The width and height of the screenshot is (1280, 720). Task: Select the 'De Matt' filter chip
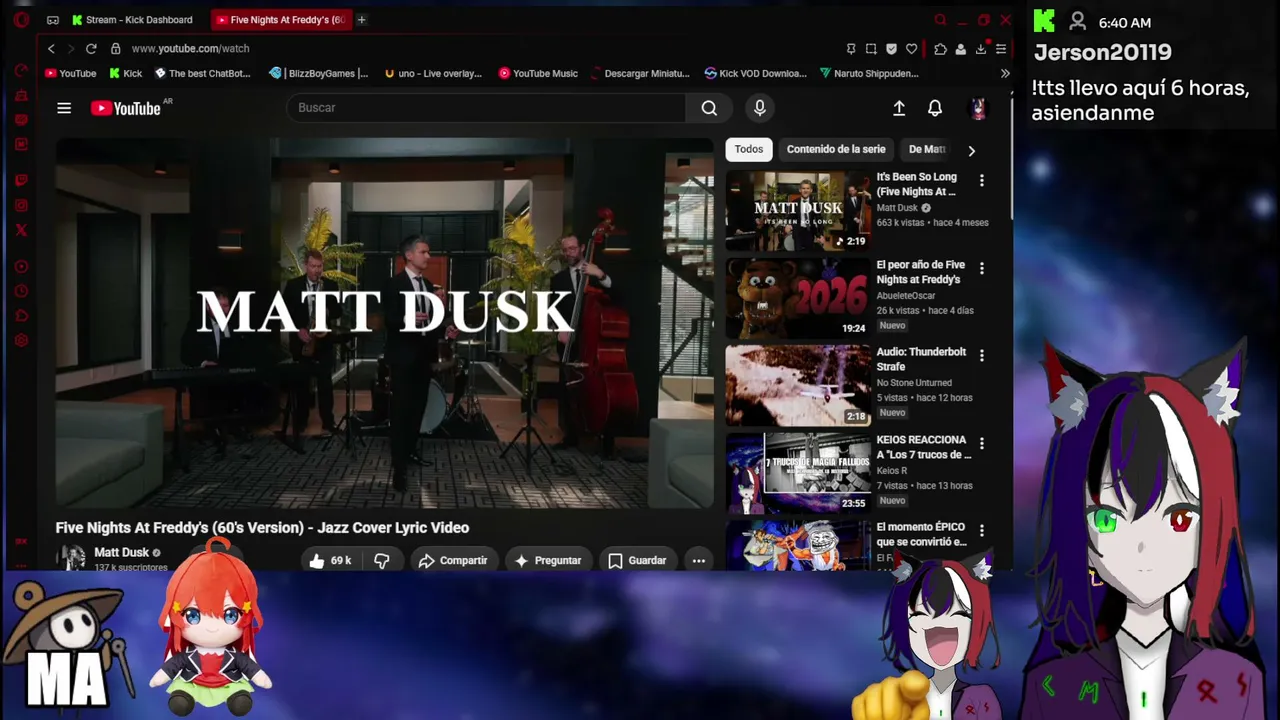pos(927,150)
